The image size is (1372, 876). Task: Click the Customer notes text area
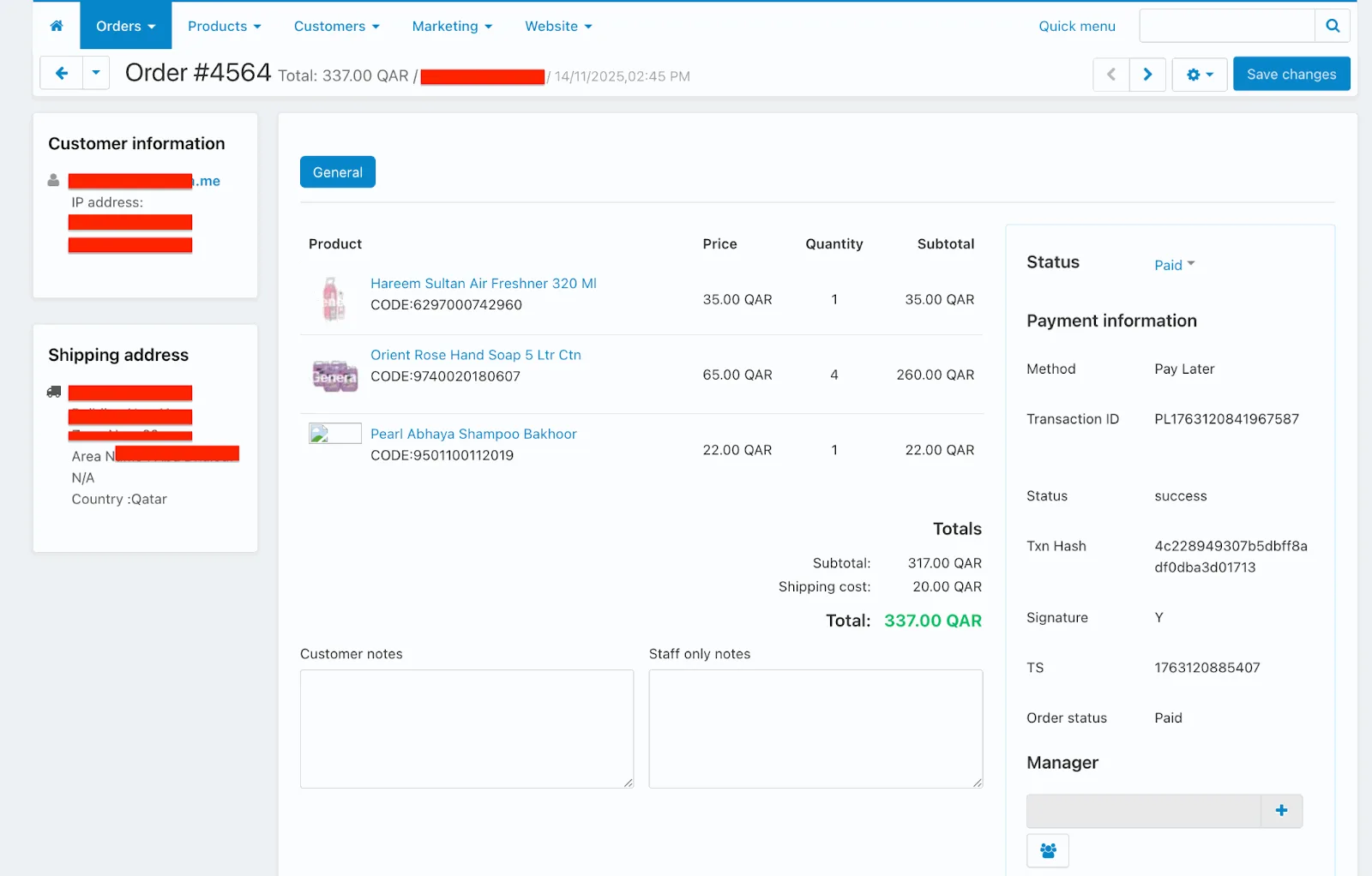pos(467,729)
